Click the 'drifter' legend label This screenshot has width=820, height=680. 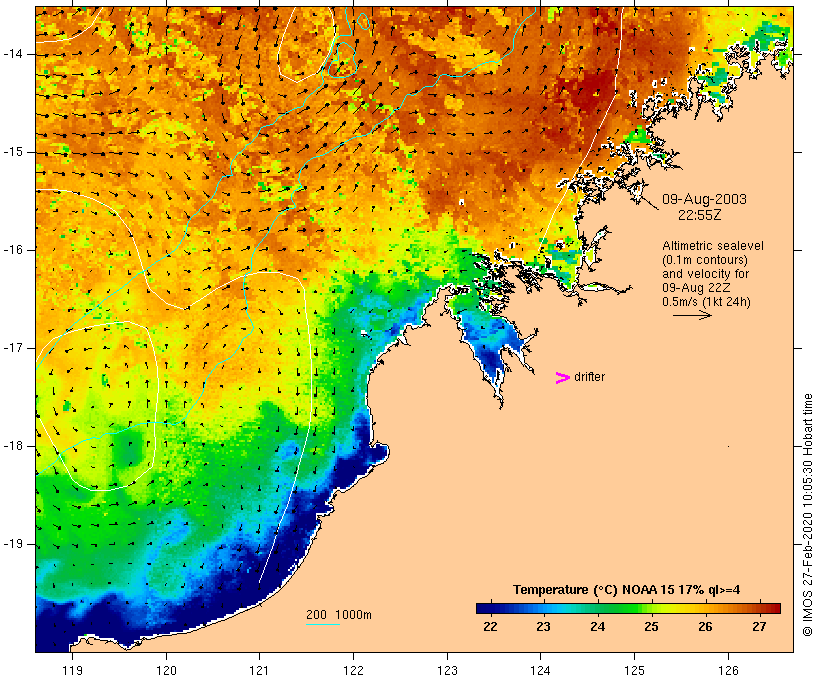pyautogui.click(x=589, y=377)
